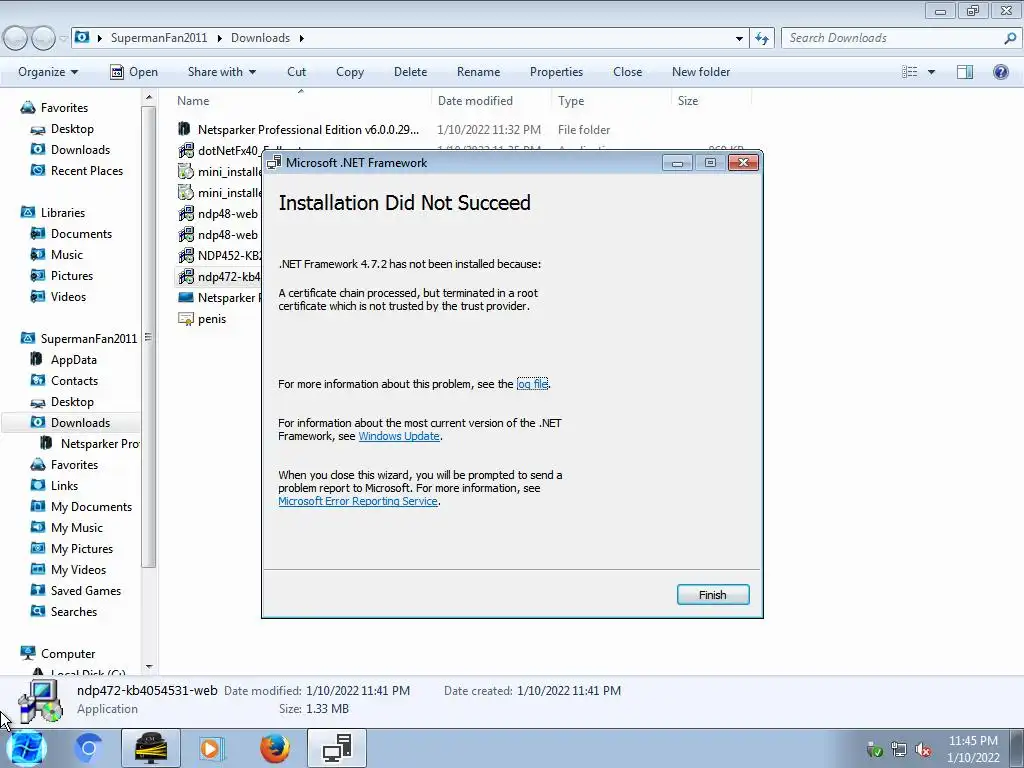Image resolution: width=1024 pixels, height=768 pixels.
Task: Open the Documents library
Action: tap(81, 234)
